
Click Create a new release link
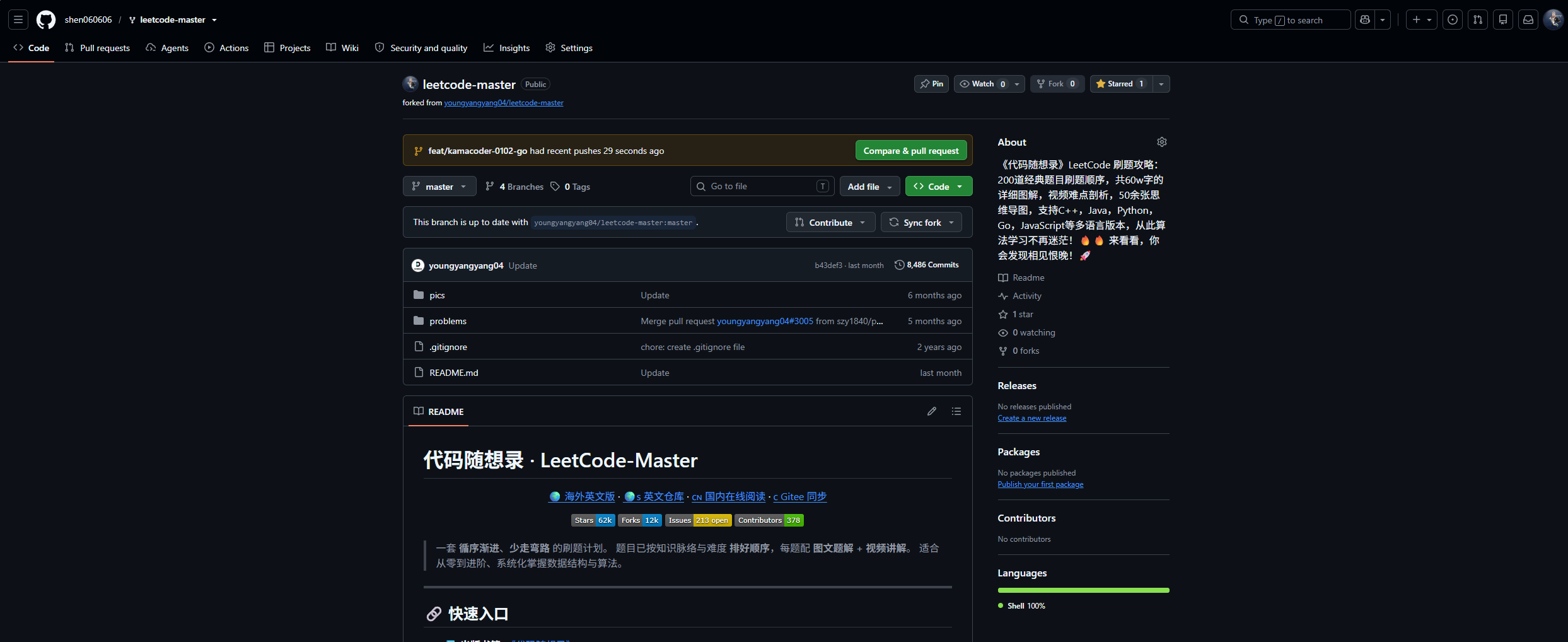pyautogui.click(x=1032, y=418)
